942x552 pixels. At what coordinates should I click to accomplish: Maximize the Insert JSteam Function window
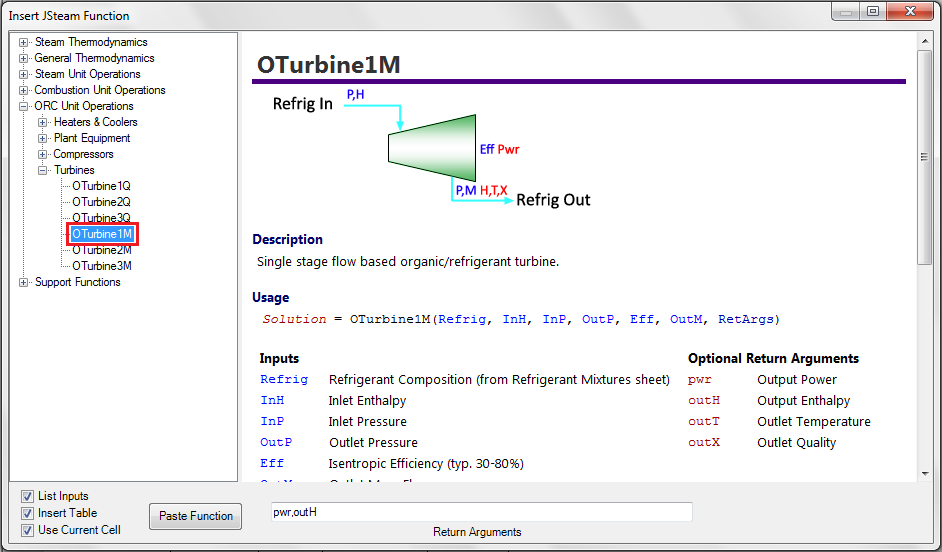[x=873, y=11]
